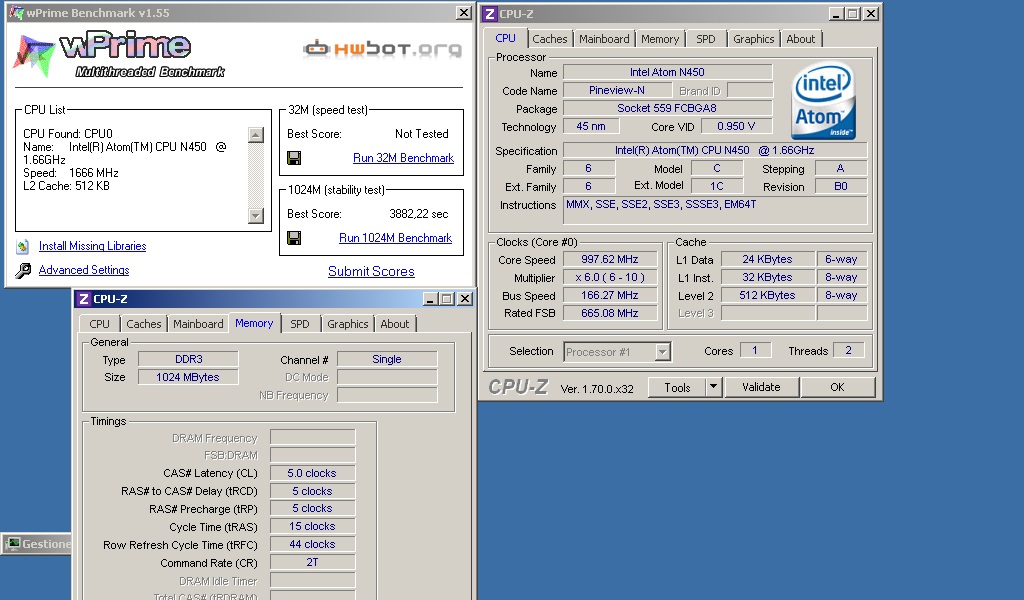
Task: Open Graphics tab in processor window
Action: tap(753, 39)
